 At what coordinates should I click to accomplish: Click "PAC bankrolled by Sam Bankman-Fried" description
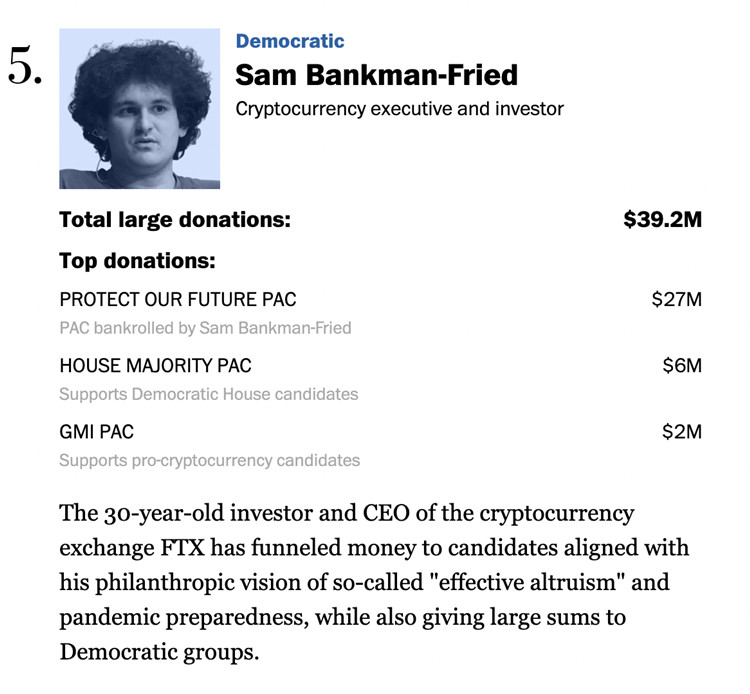[205, 328]
